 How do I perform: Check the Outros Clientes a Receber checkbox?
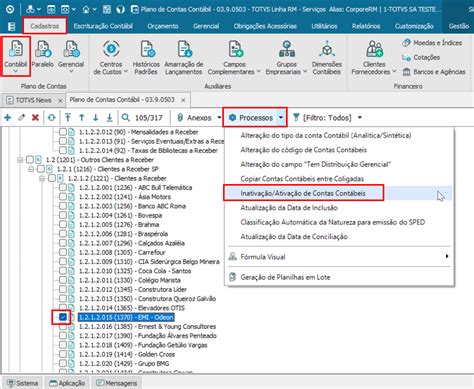[x=30, y=160]
